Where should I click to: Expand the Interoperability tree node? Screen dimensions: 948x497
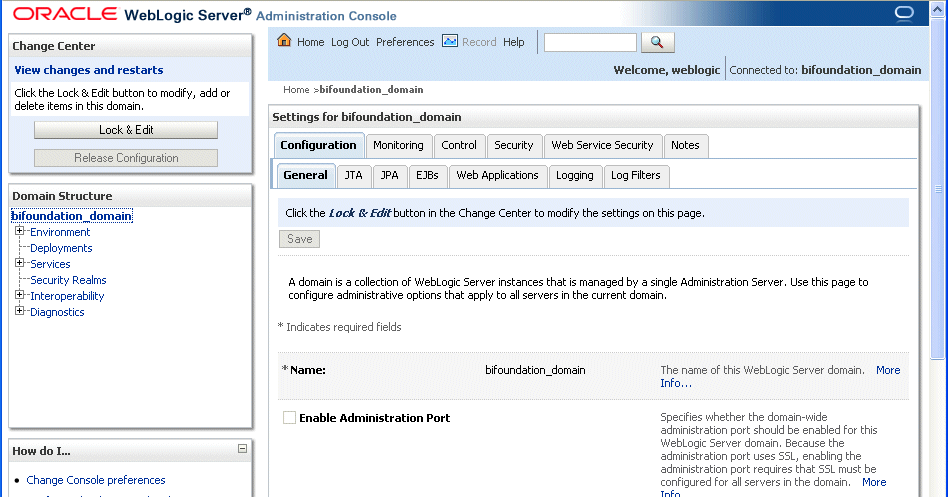click(19, 295)
